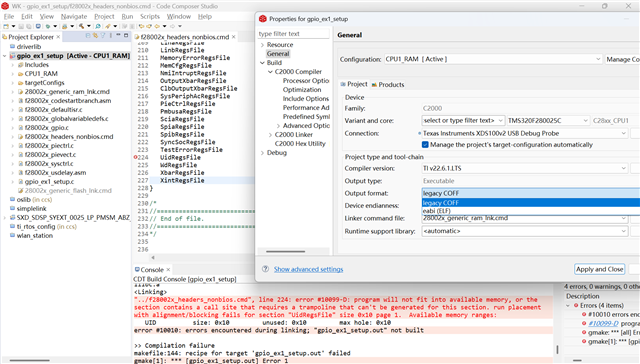This screenshot has height=364, width=640.
Task: Open the Project Explorer filter icon
Action: pos(103,36)
